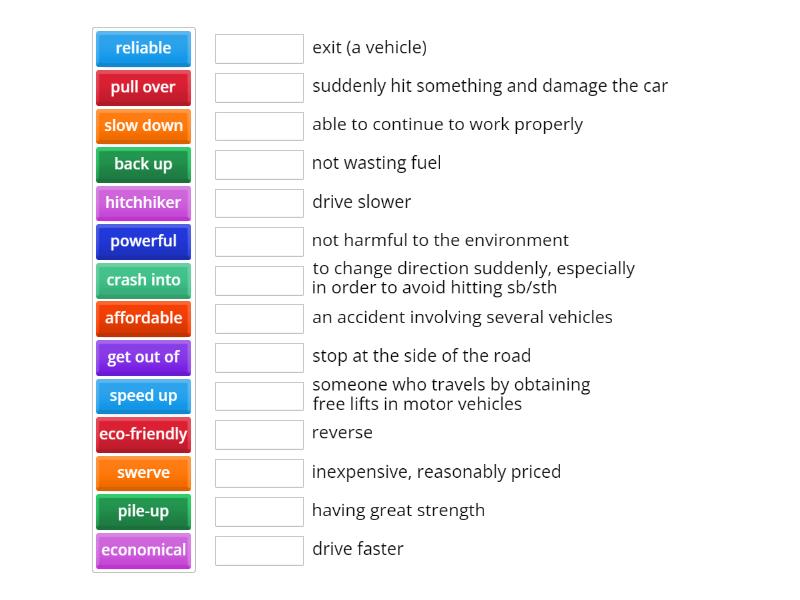Select the 'eco-friendly' tile

click(x=143, y=434)
